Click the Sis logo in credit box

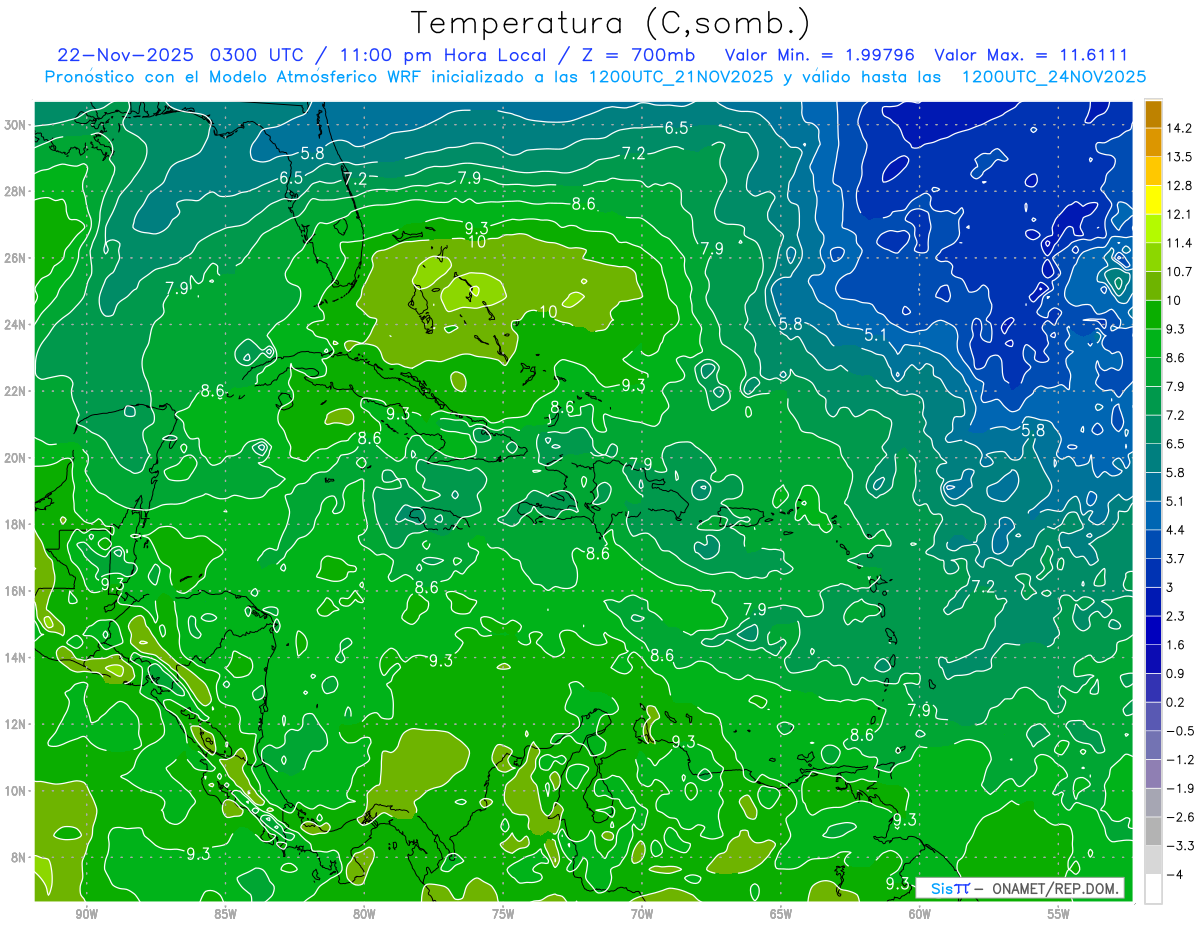point(949,888)
